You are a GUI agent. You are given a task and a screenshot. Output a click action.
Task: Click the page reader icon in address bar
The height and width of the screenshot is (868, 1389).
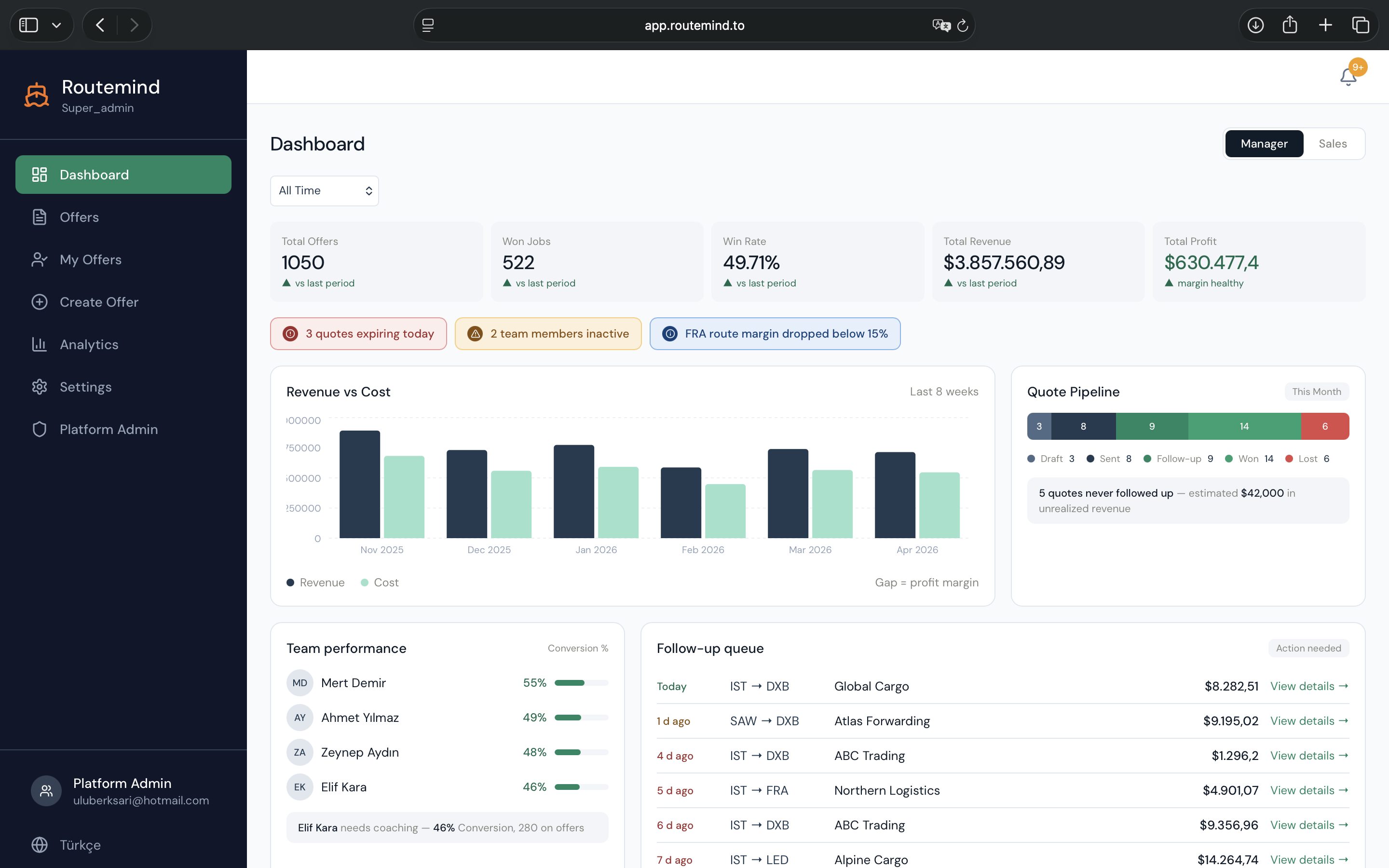tap(428, 25)
